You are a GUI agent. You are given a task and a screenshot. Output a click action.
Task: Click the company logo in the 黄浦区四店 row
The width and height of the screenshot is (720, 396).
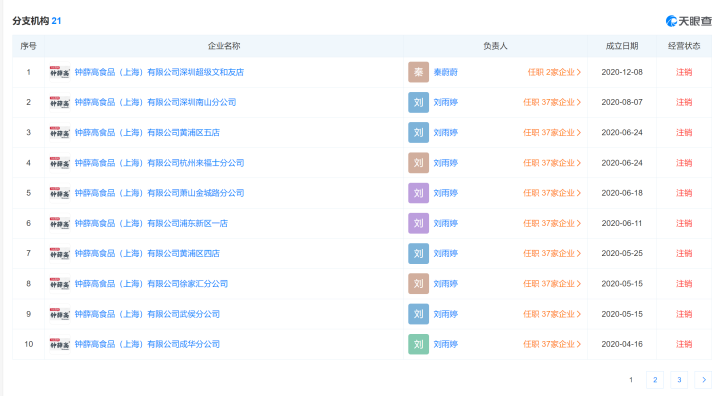coord(60,254)
